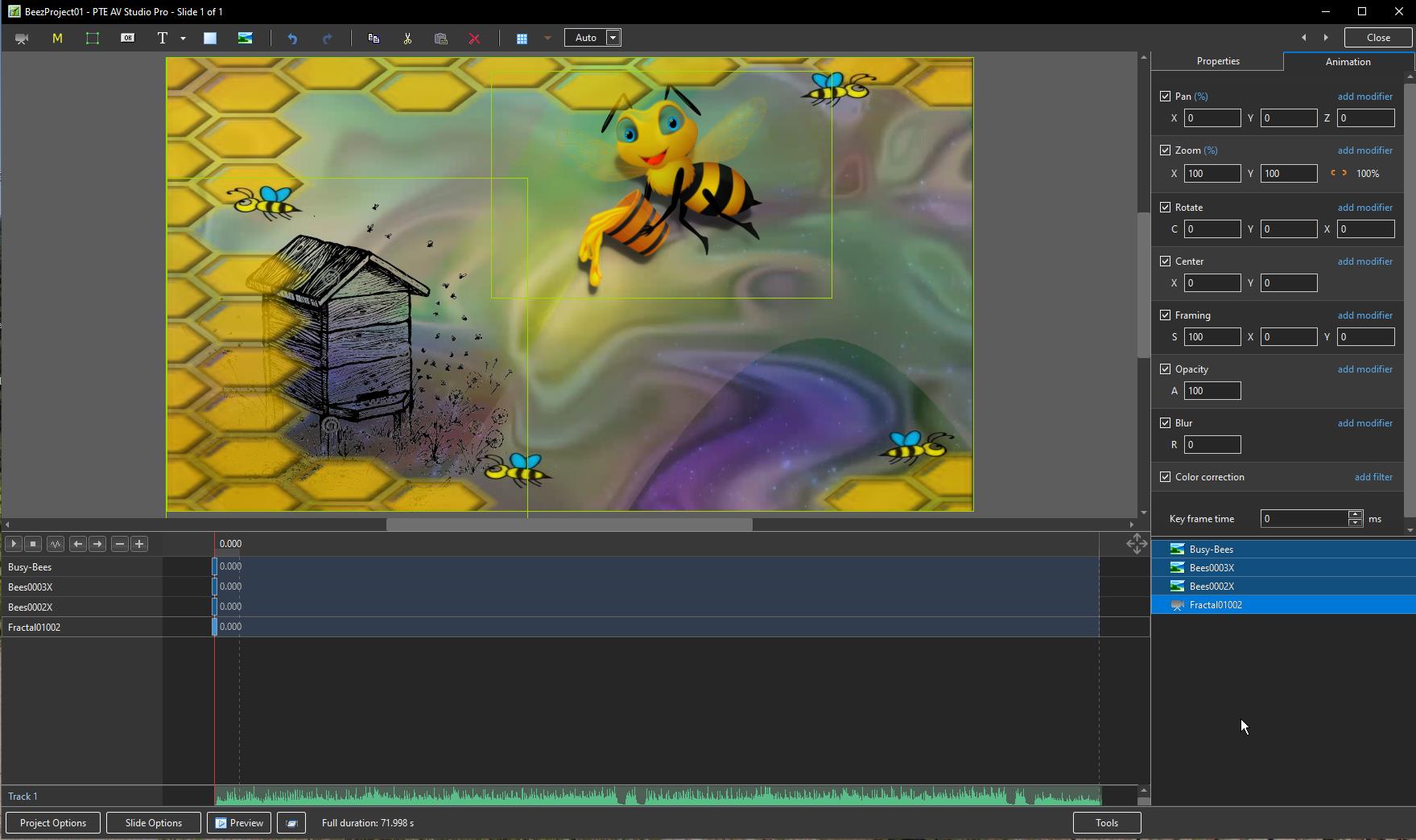Toggle the Opacity checkbox

pos(1165,369)
